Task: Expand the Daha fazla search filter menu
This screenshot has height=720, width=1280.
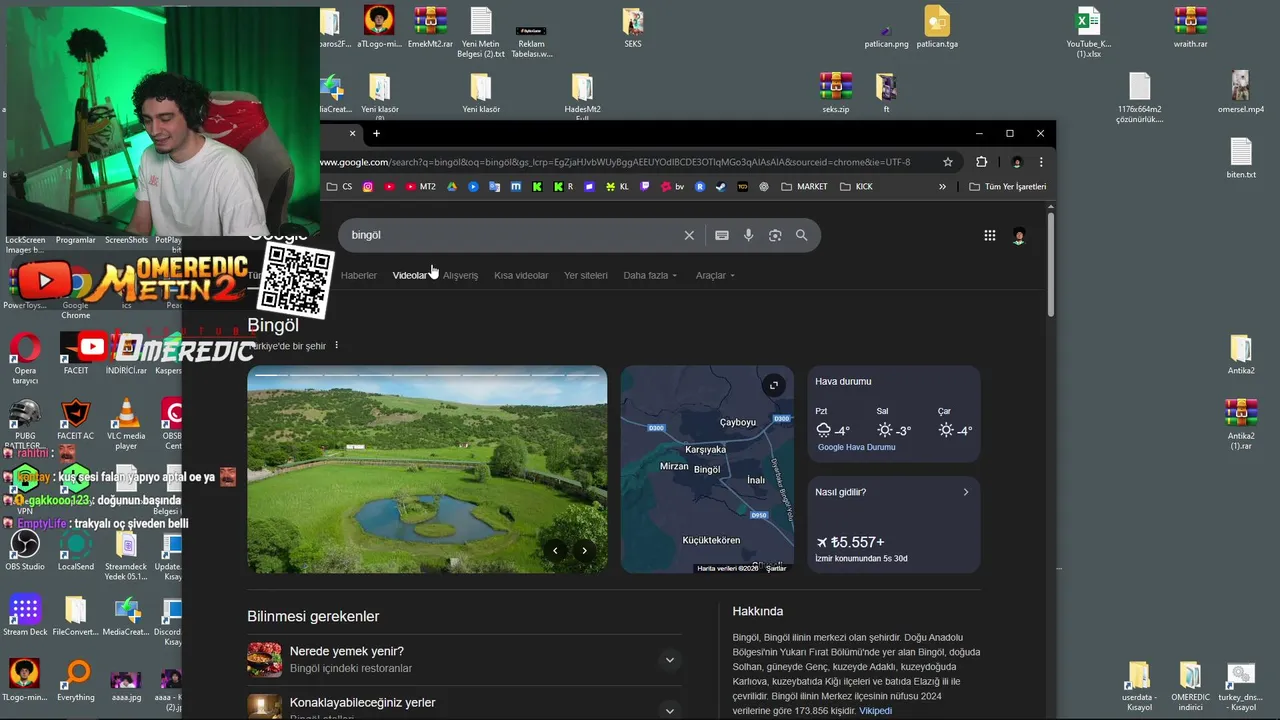Action: click(x=650, y=275)
